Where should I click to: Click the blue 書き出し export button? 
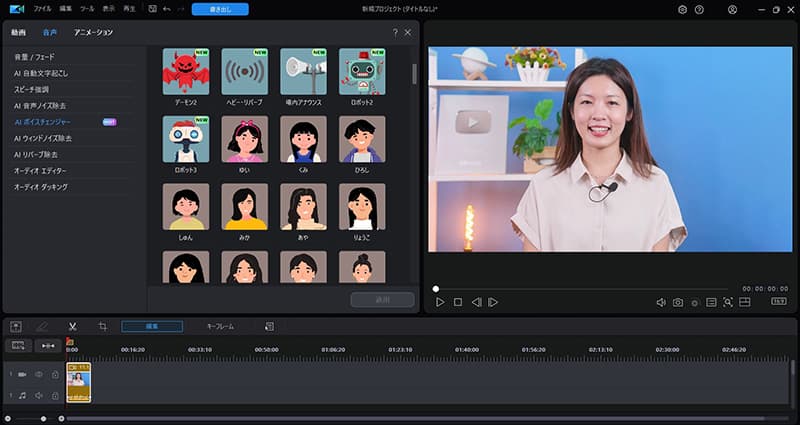(x=220, y=9)
